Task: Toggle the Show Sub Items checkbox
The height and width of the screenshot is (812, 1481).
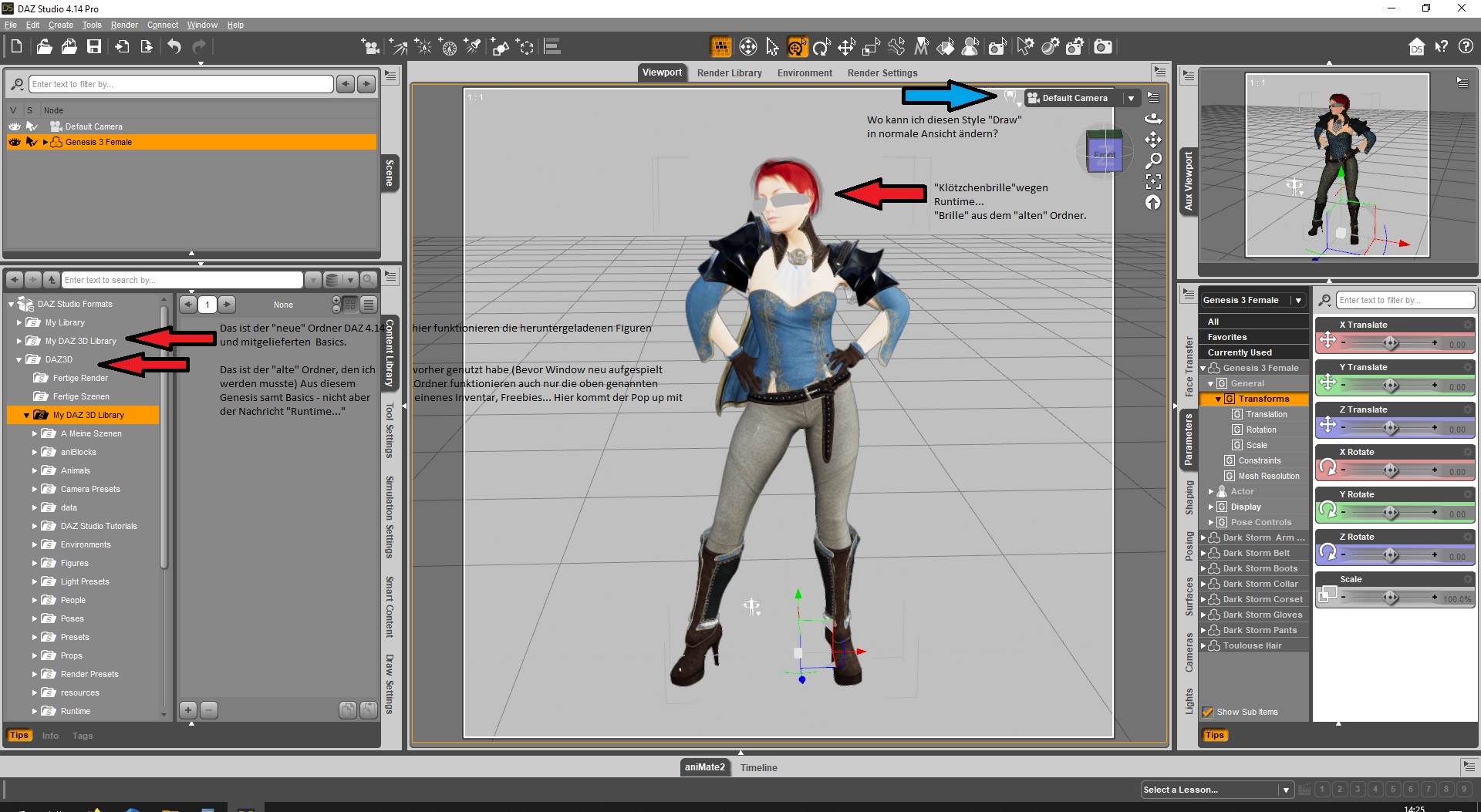Action: [1208, 712]
